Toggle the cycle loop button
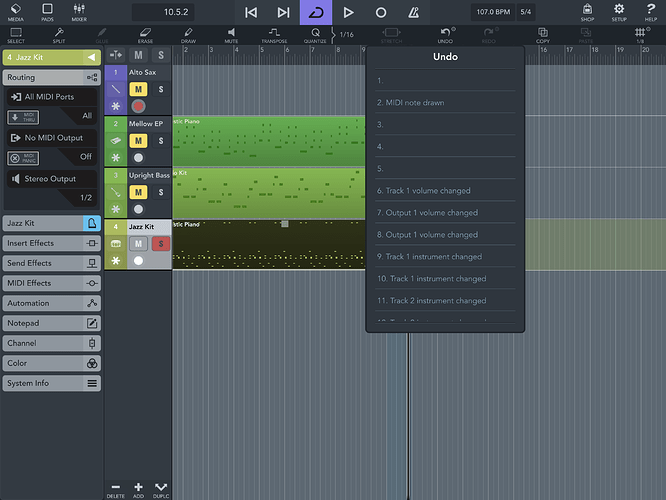The image size is (666, 500). 315,12
